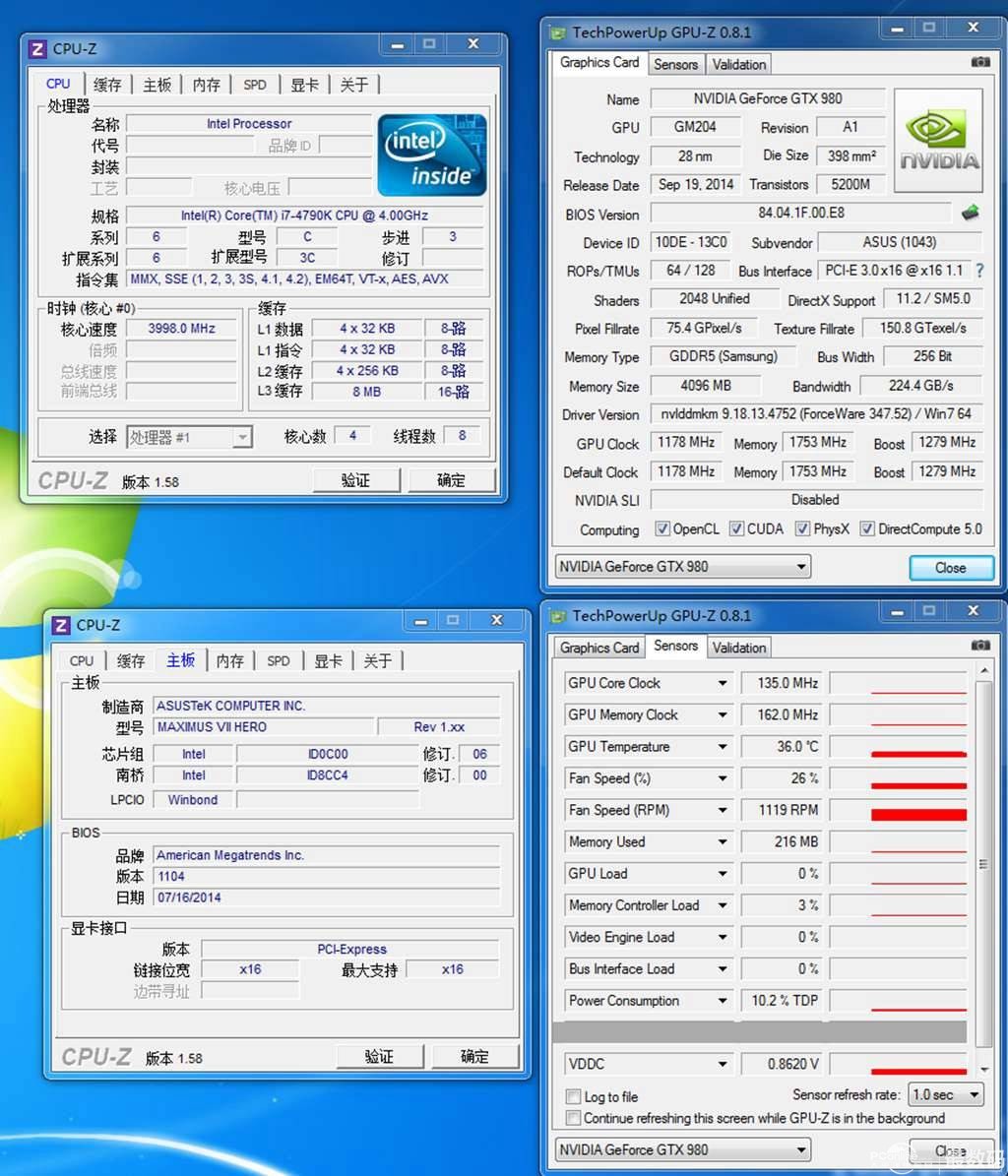Image resolution: width=1008 pixels, height=1176 pixels.
Task: Open the GPU Load sensor dropdown
Action: point(723,874)
